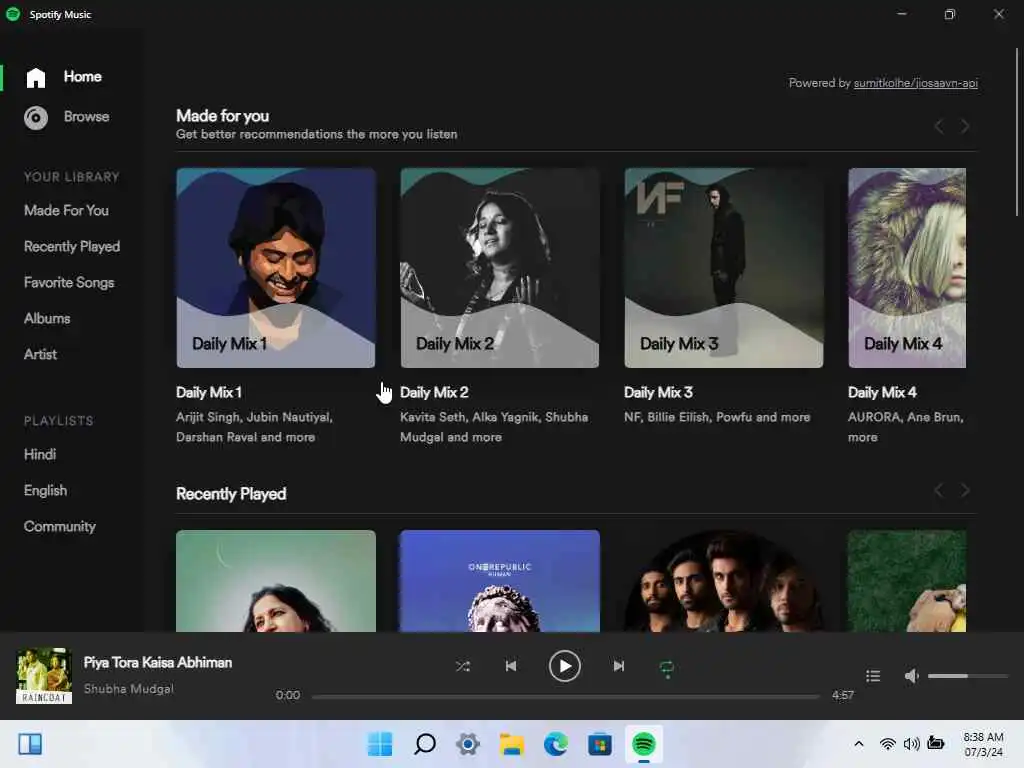Image resolution: width=1024 pixels, height=768 pixels.
Task: Click the Home house icon
Action: pyautogui.click(x=36, y=78)
